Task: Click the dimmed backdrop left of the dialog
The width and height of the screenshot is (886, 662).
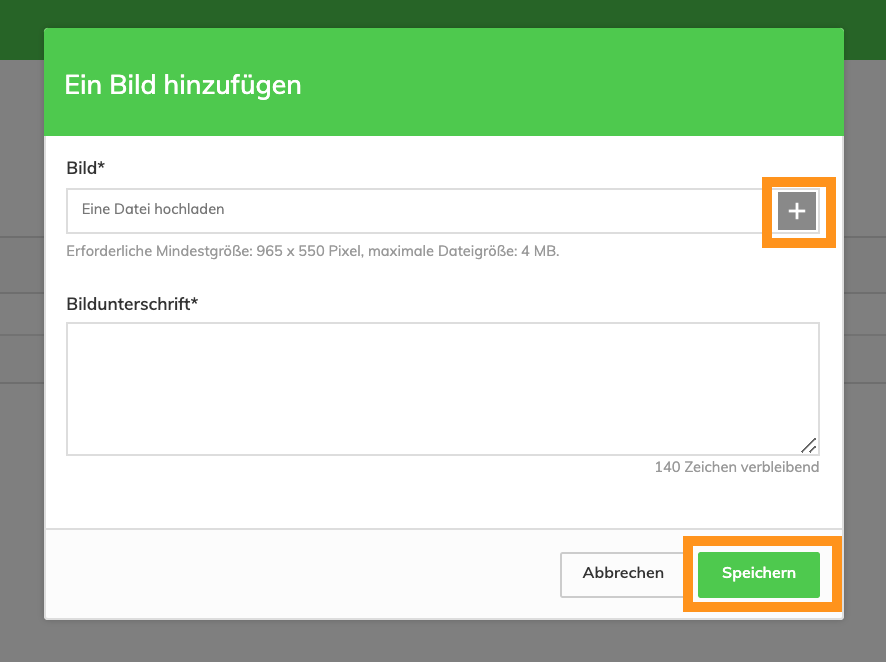Action: (21, 400)
